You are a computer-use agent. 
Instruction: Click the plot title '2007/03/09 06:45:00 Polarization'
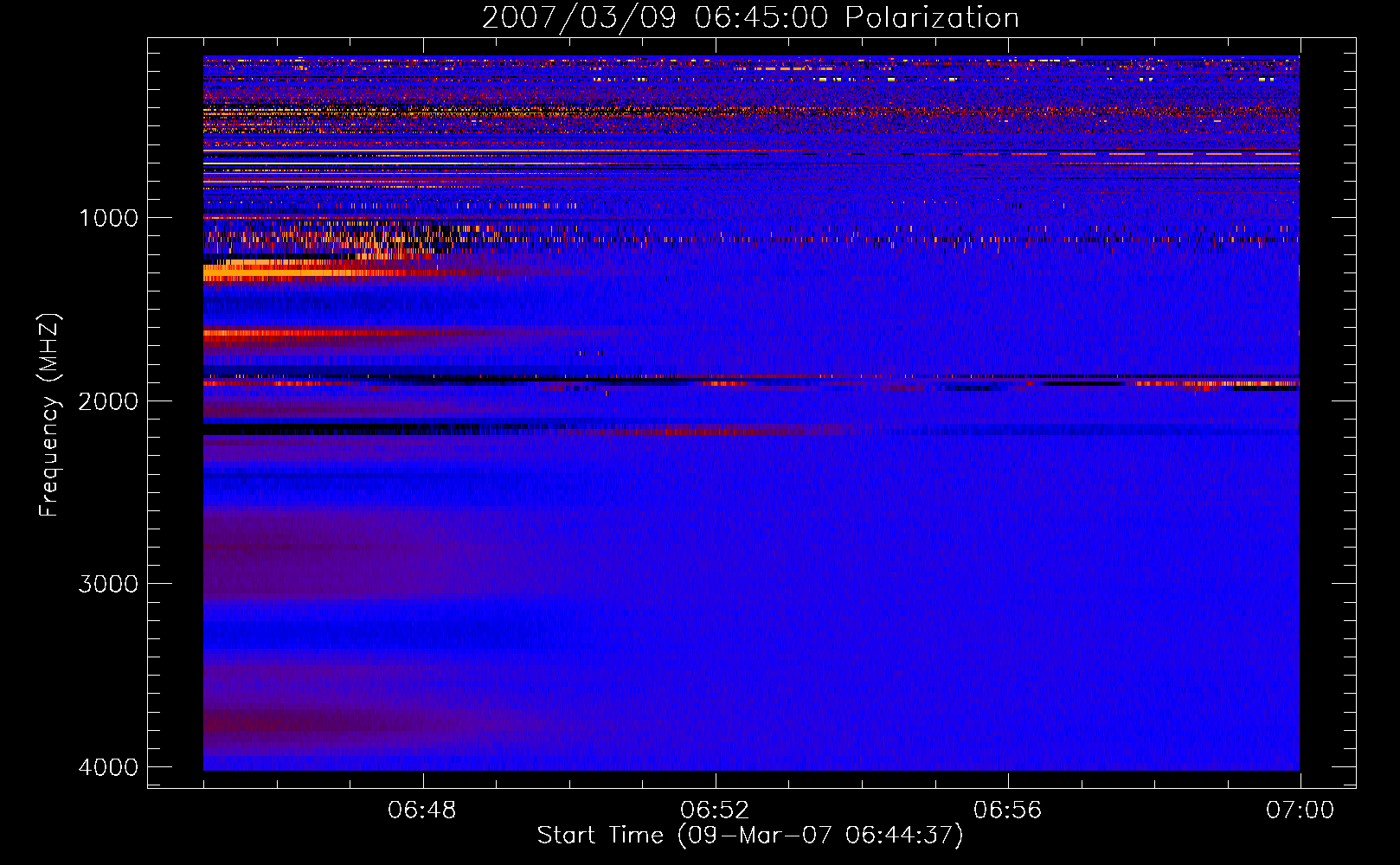[750, 18]
